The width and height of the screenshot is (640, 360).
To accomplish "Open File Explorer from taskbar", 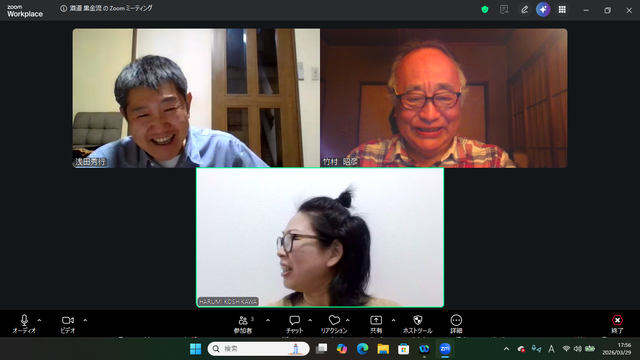I will pyautogui.click(x=383, y=349).
